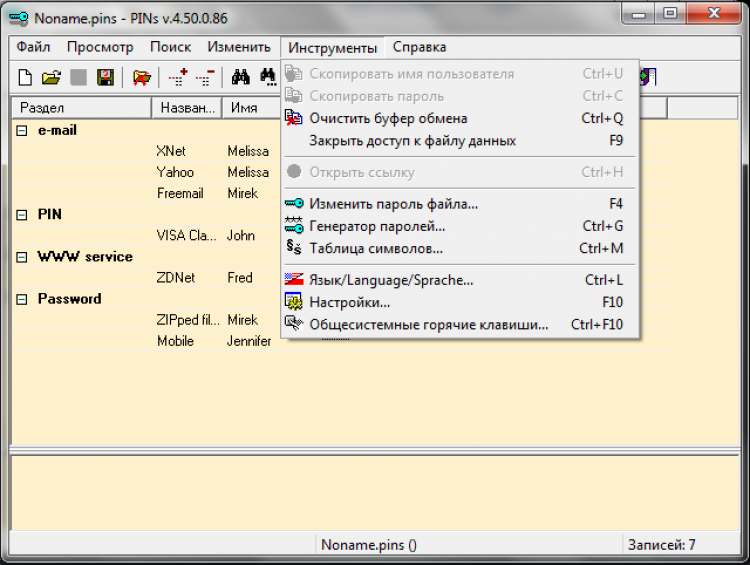
Task: Collapse the Password section
Action: point(22,298)
